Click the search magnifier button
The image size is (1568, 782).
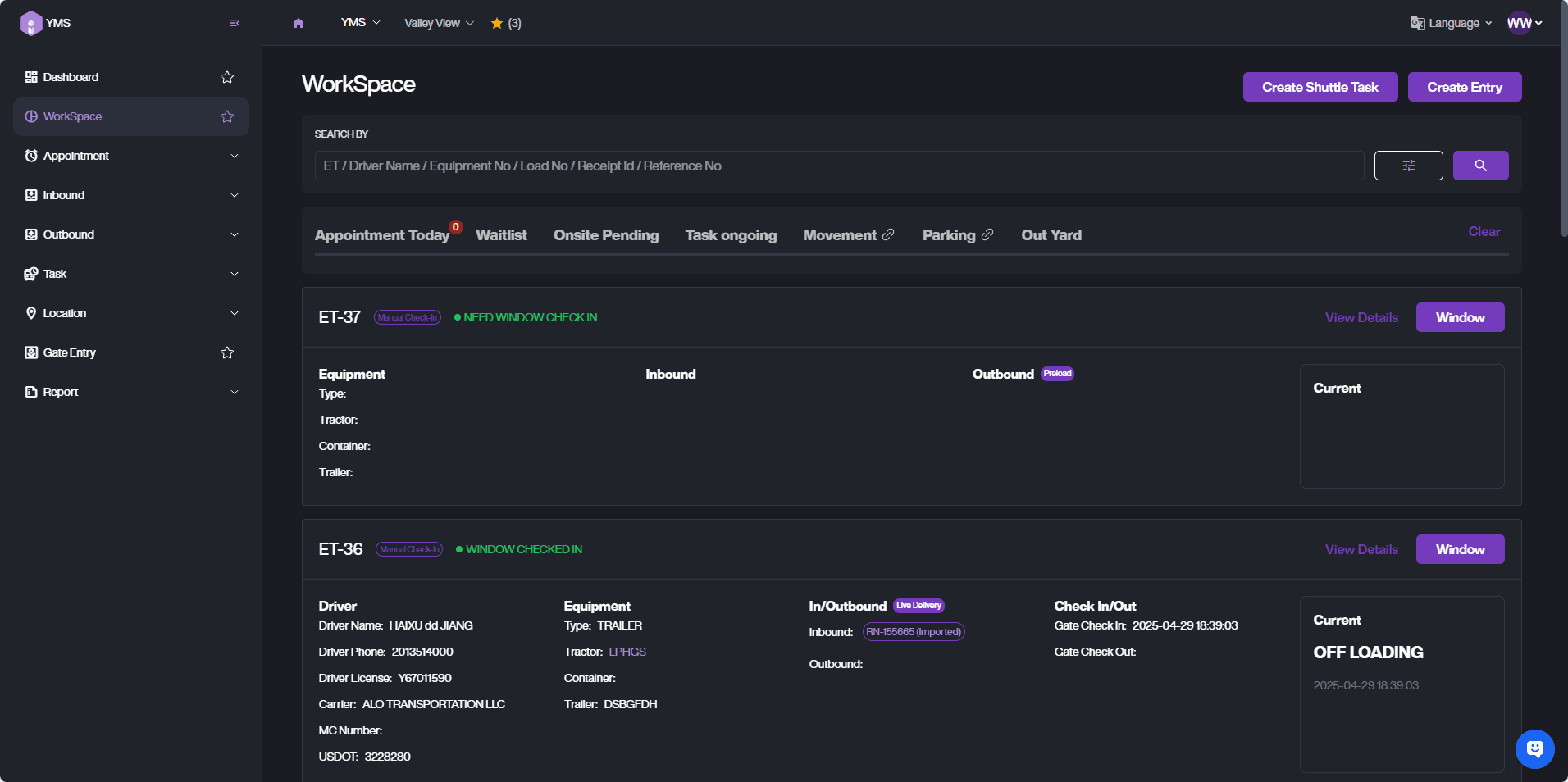pos(1480,166)
